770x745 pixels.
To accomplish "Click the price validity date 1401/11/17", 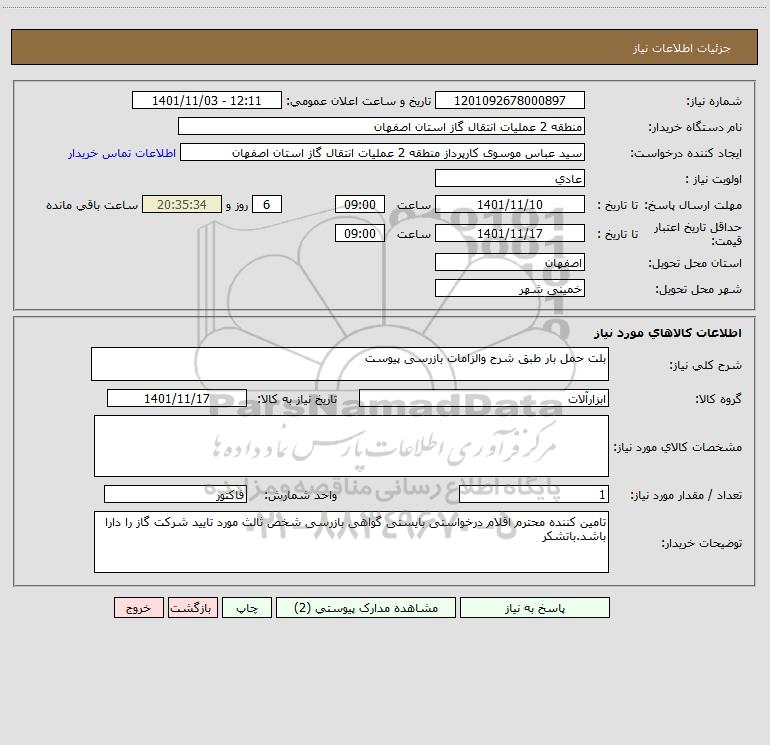I will (x=510, y=233).
